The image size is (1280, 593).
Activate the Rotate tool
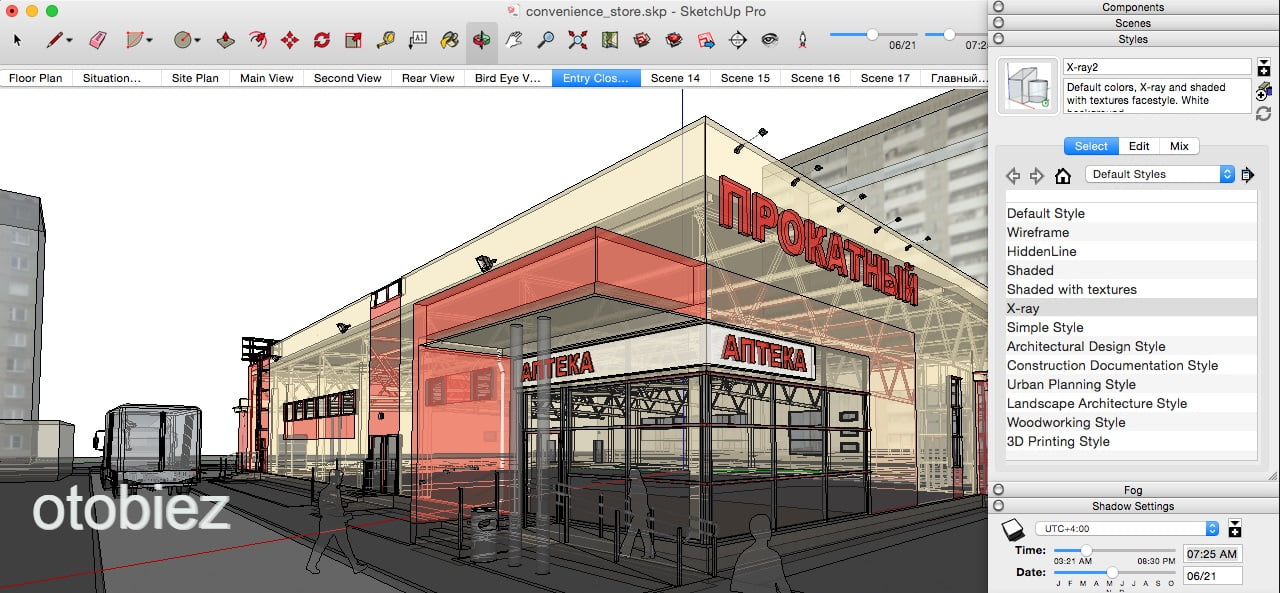tap(322, 40)
